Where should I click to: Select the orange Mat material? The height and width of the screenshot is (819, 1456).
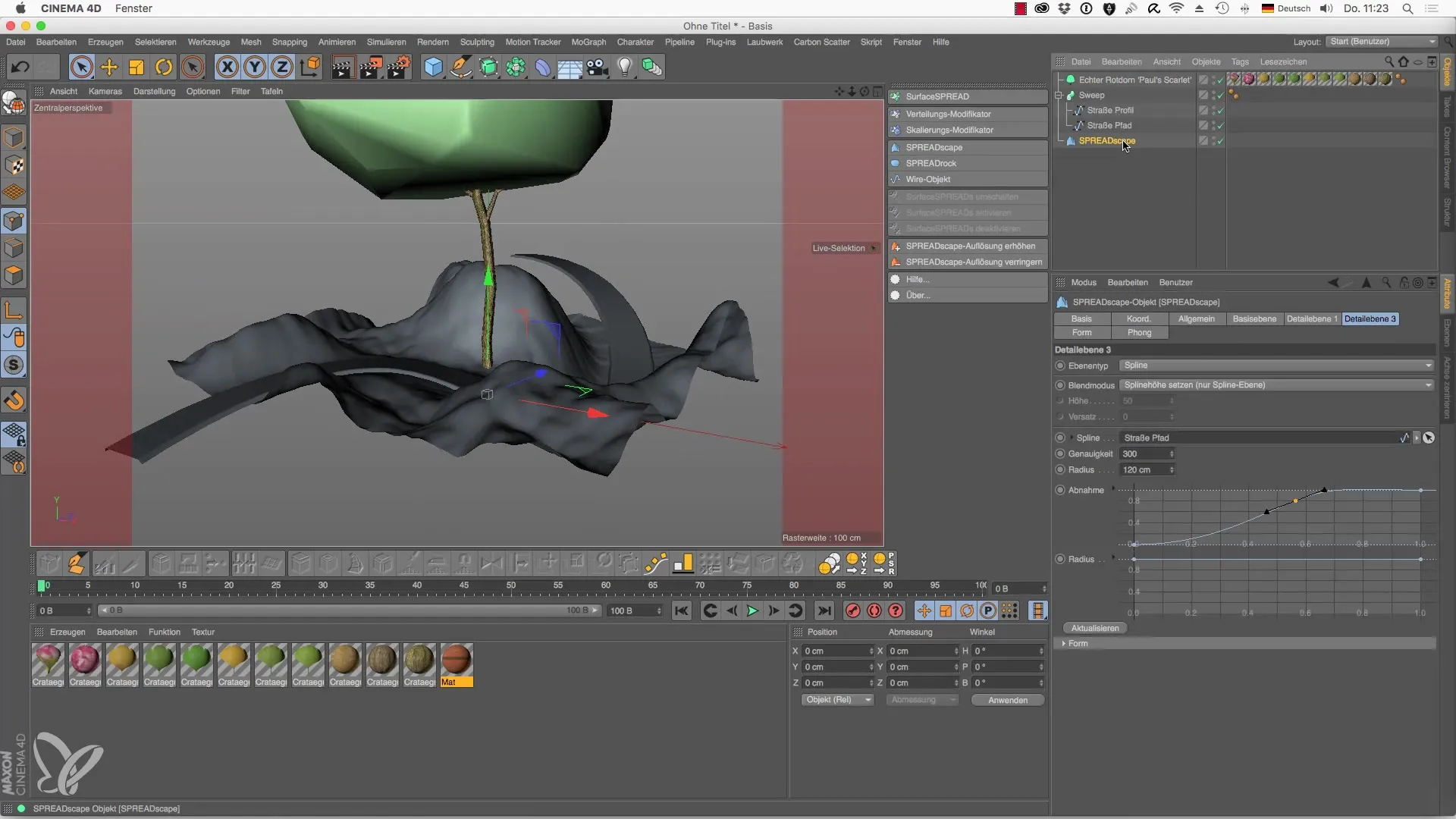456,665
